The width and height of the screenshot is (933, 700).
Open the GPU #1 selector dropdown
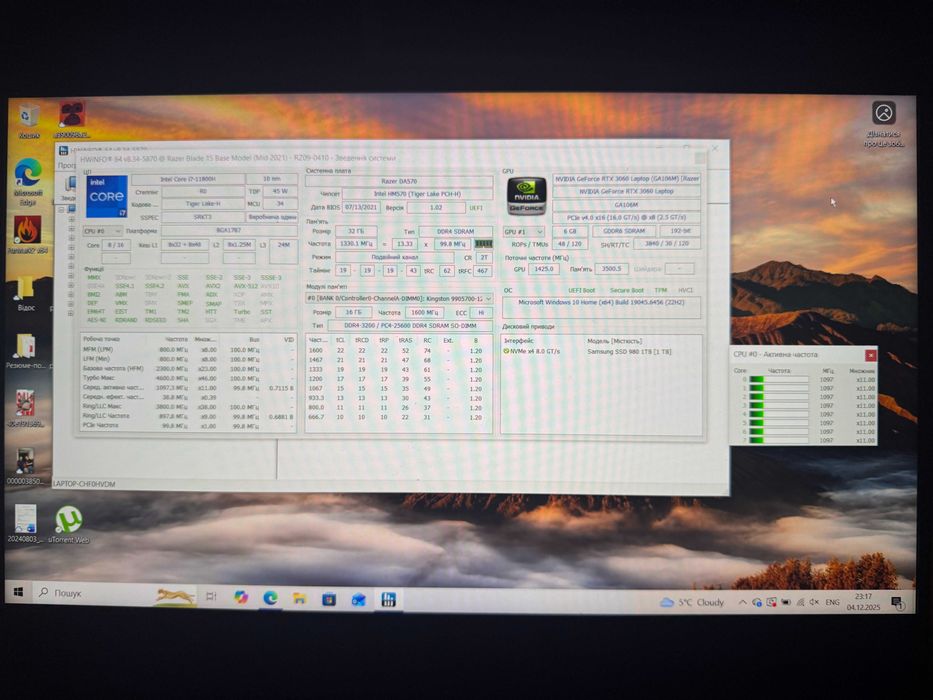coord(524,232)
